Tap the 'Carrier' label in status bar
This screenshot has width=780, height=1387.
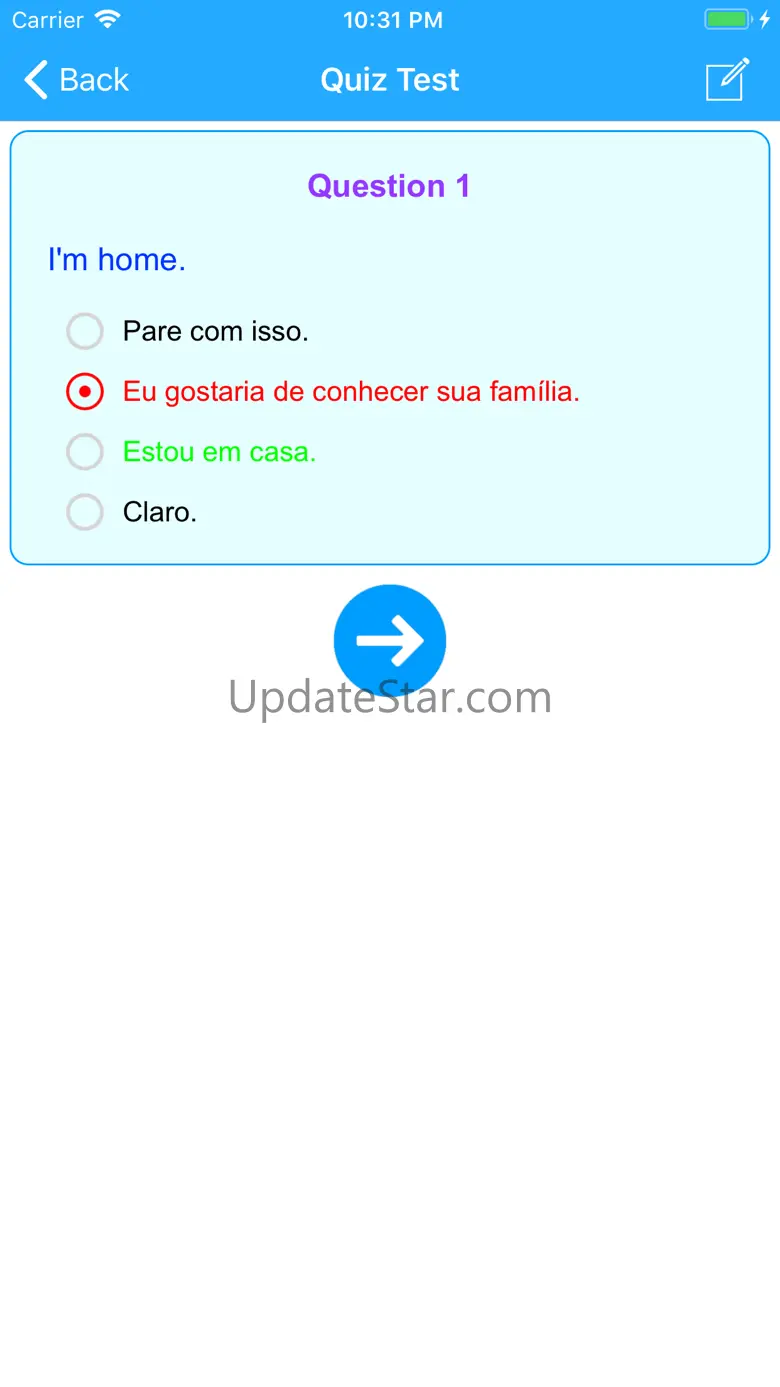(x=48, y=20)
